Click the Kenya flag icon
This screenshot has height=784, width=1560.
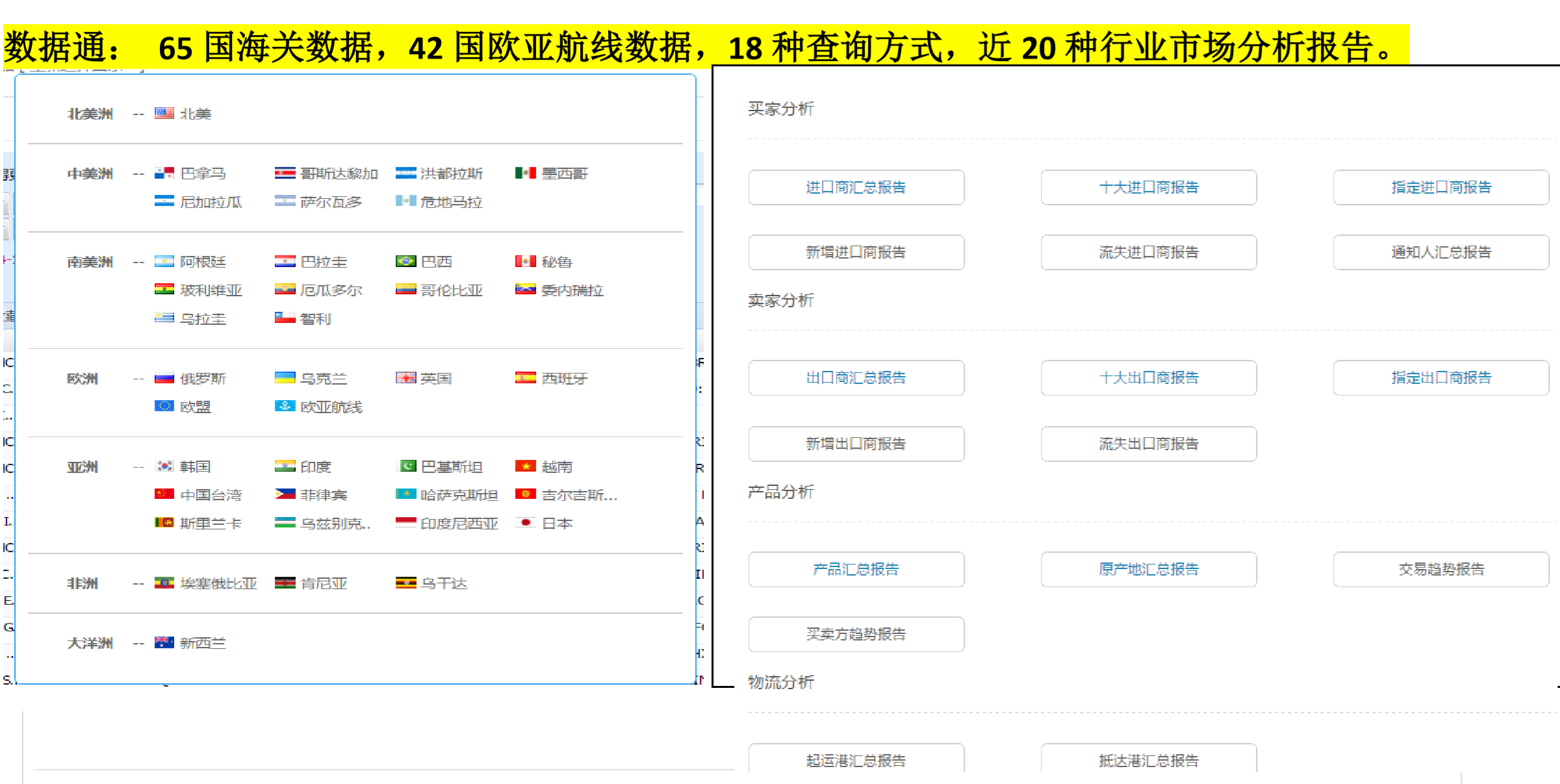point(285,583)
